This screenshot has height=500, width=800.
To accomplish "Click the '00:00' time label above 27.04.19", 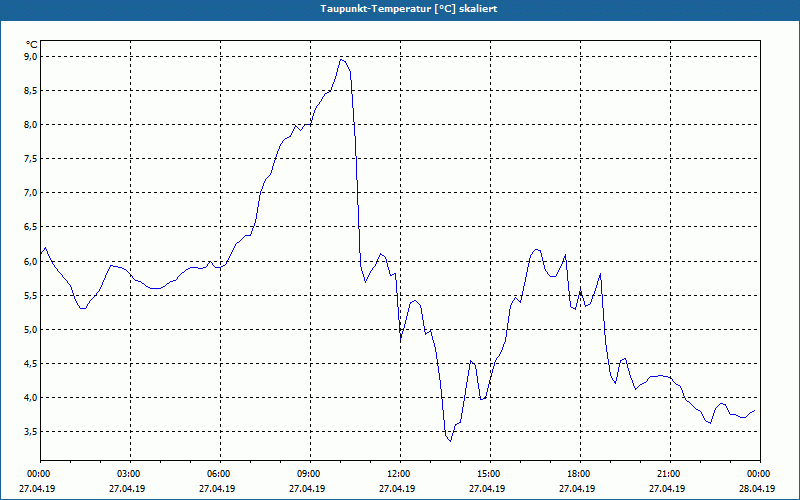I will tap(37, 474).
